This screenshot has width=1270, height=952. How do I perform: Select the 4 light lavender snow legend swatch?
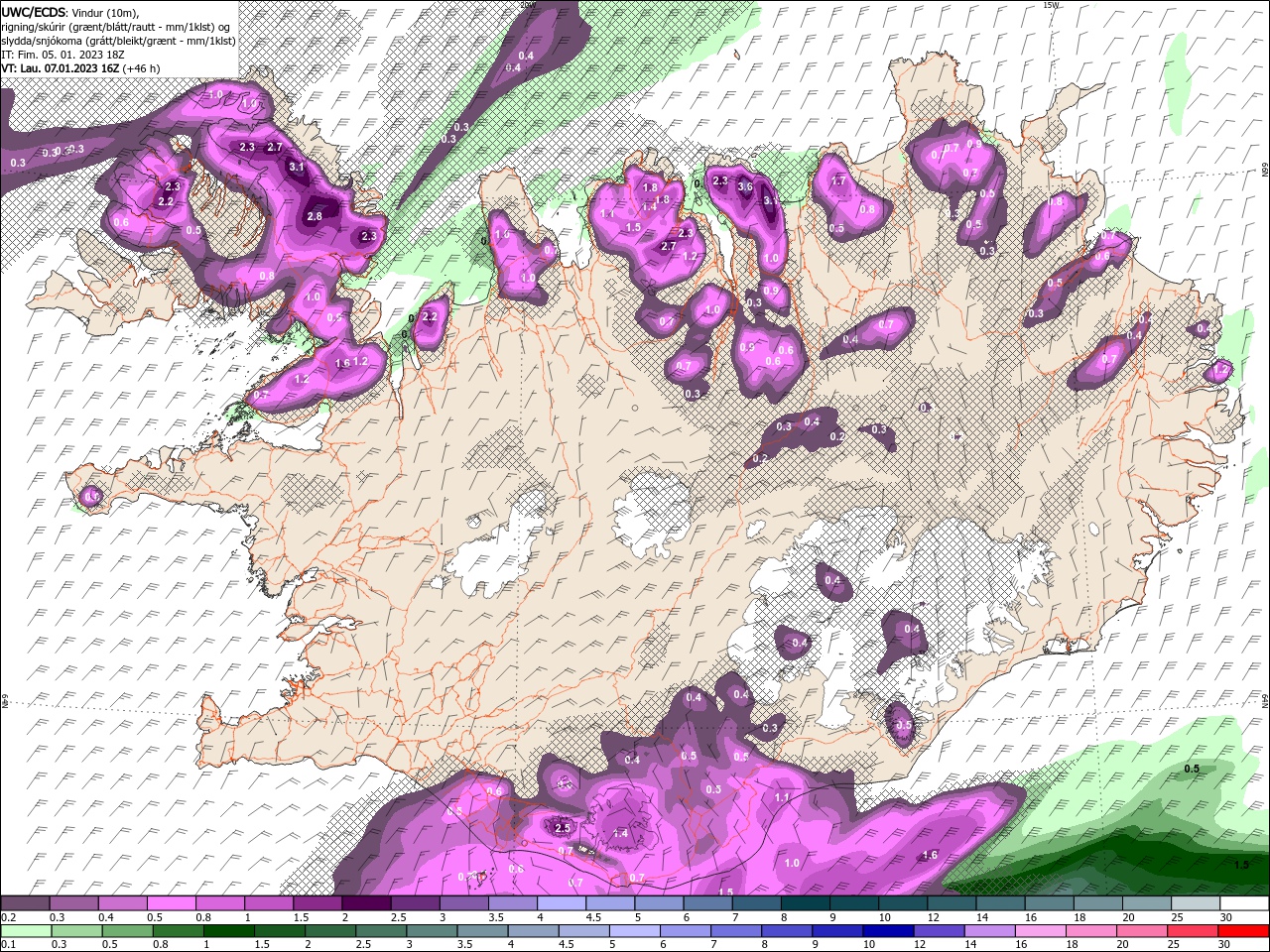tap(562, 904)
